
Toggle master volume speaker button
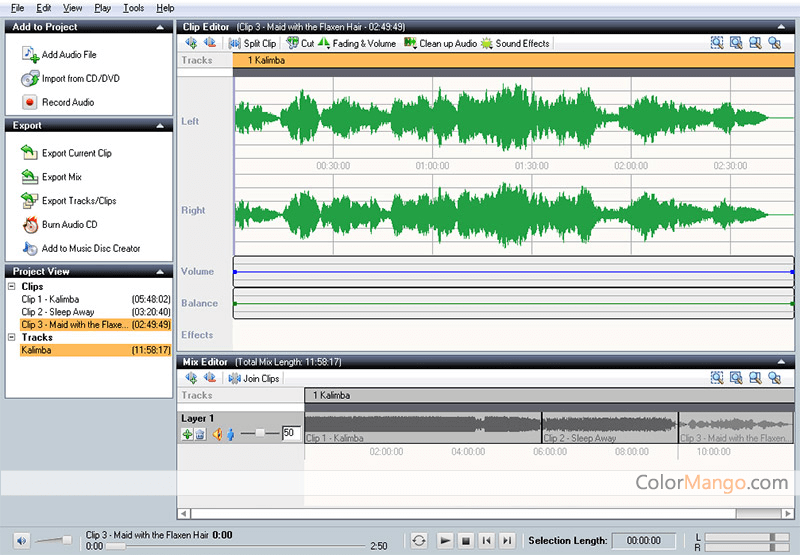(x=22, y=540)
